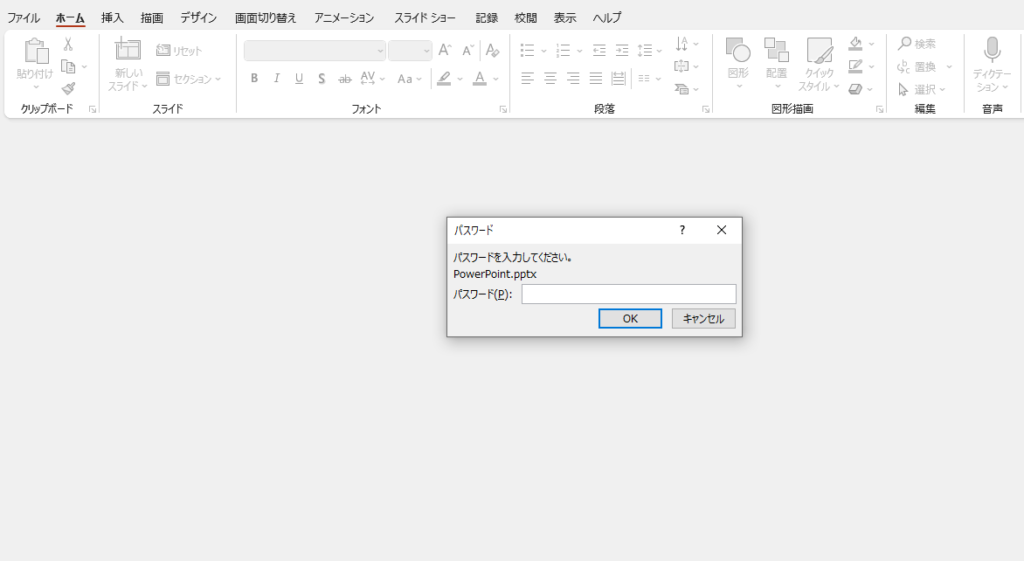Open Quick Styles (クイックスタイル)
The width and height of the screenshot is (1024, 561).
click(x=818, y=63)
